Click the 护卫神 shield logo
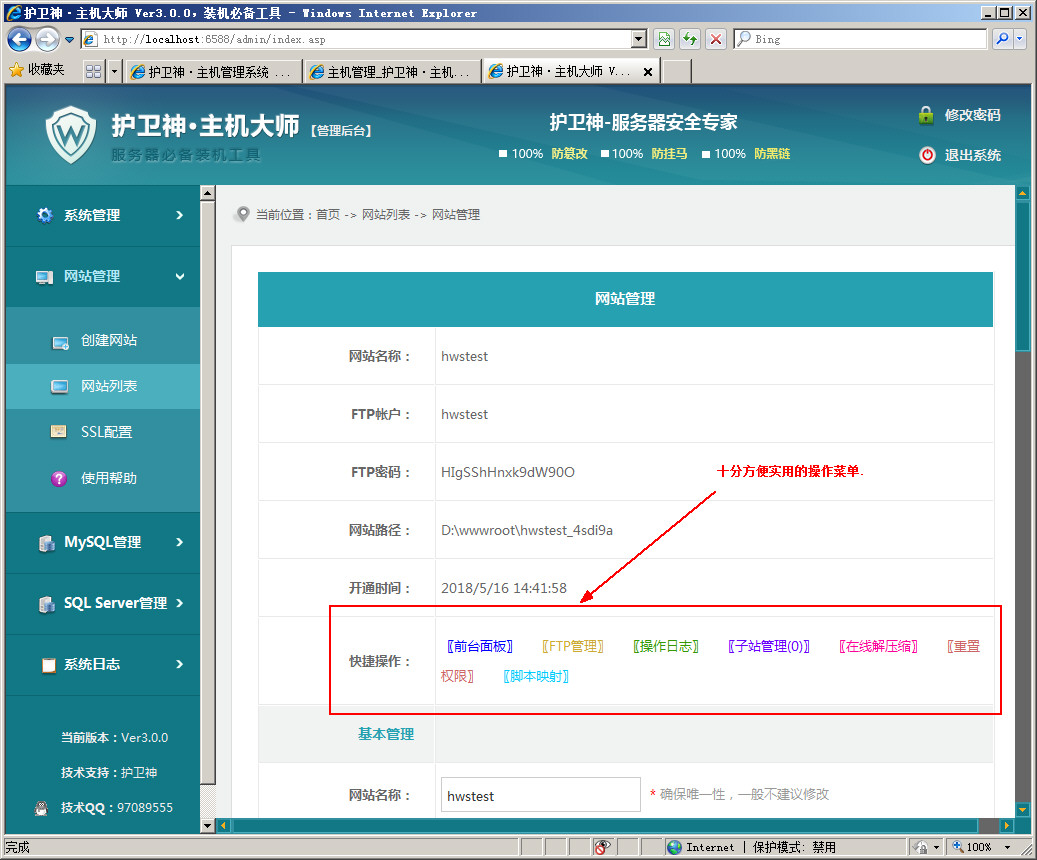 71,135
